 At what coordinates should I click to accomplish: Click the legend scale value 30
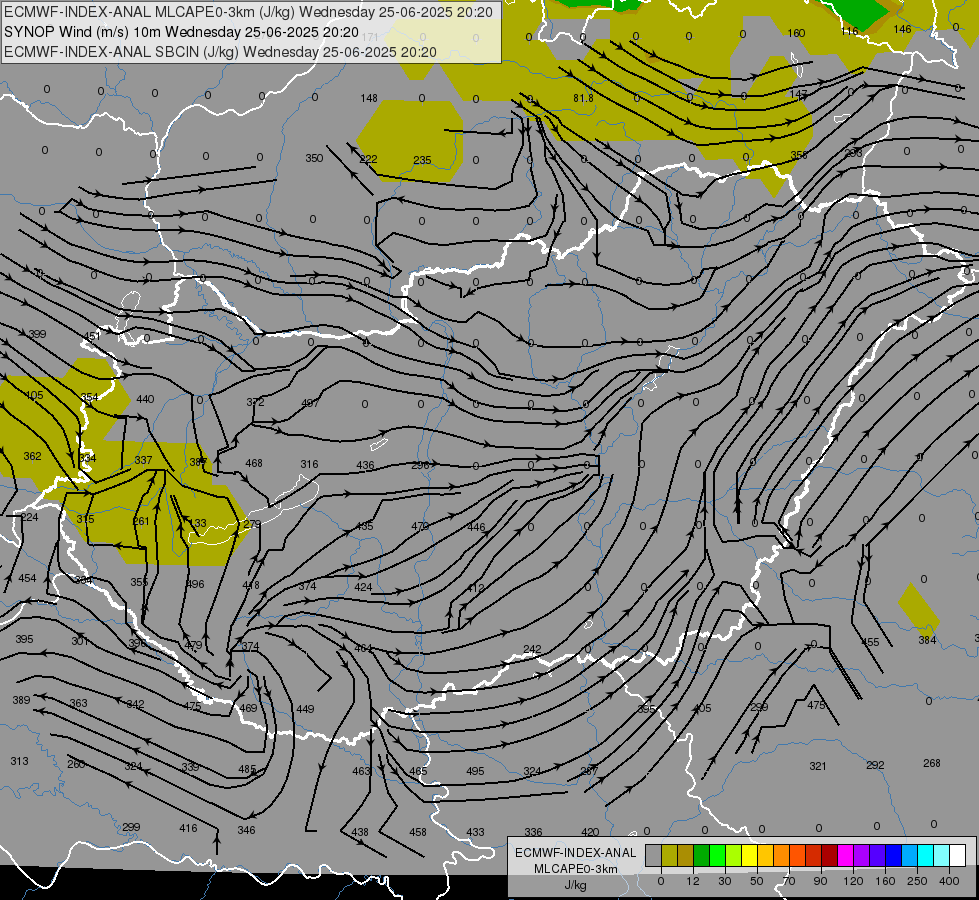click(x=725, y=881)
